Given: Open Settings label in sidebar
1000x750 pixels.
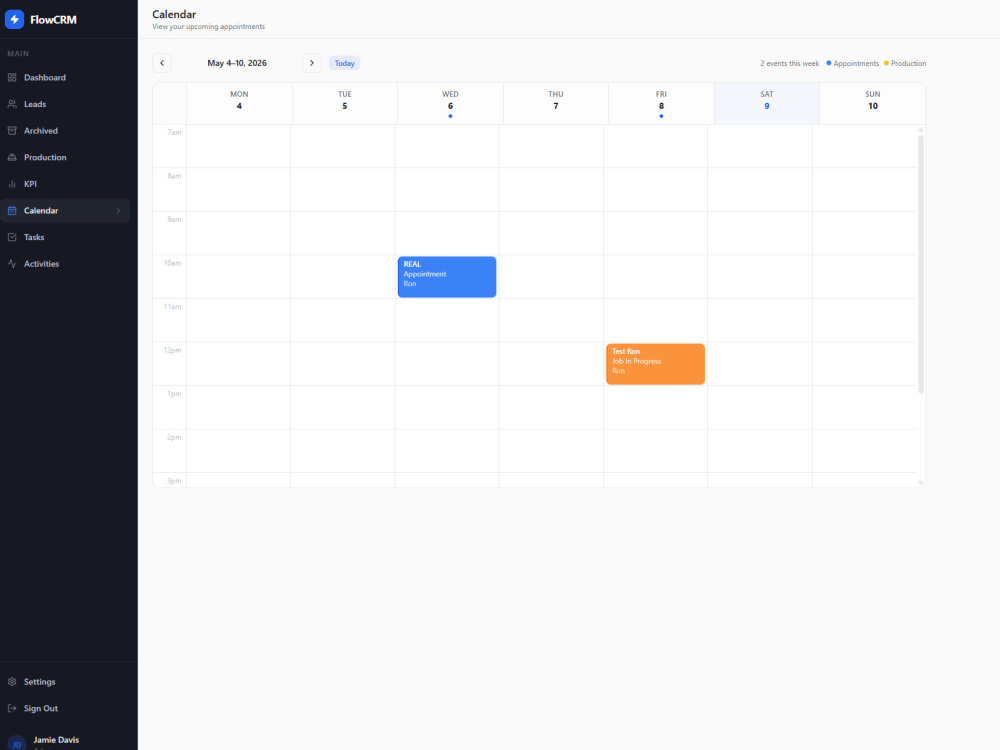Looking at the screenshot, I should (x=40, y=682).
